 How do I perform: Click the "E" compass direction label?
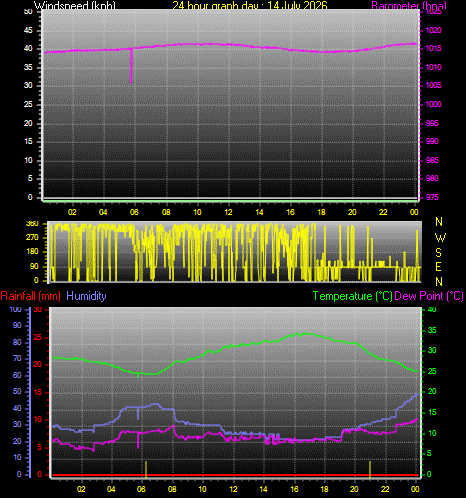point(439,267)
